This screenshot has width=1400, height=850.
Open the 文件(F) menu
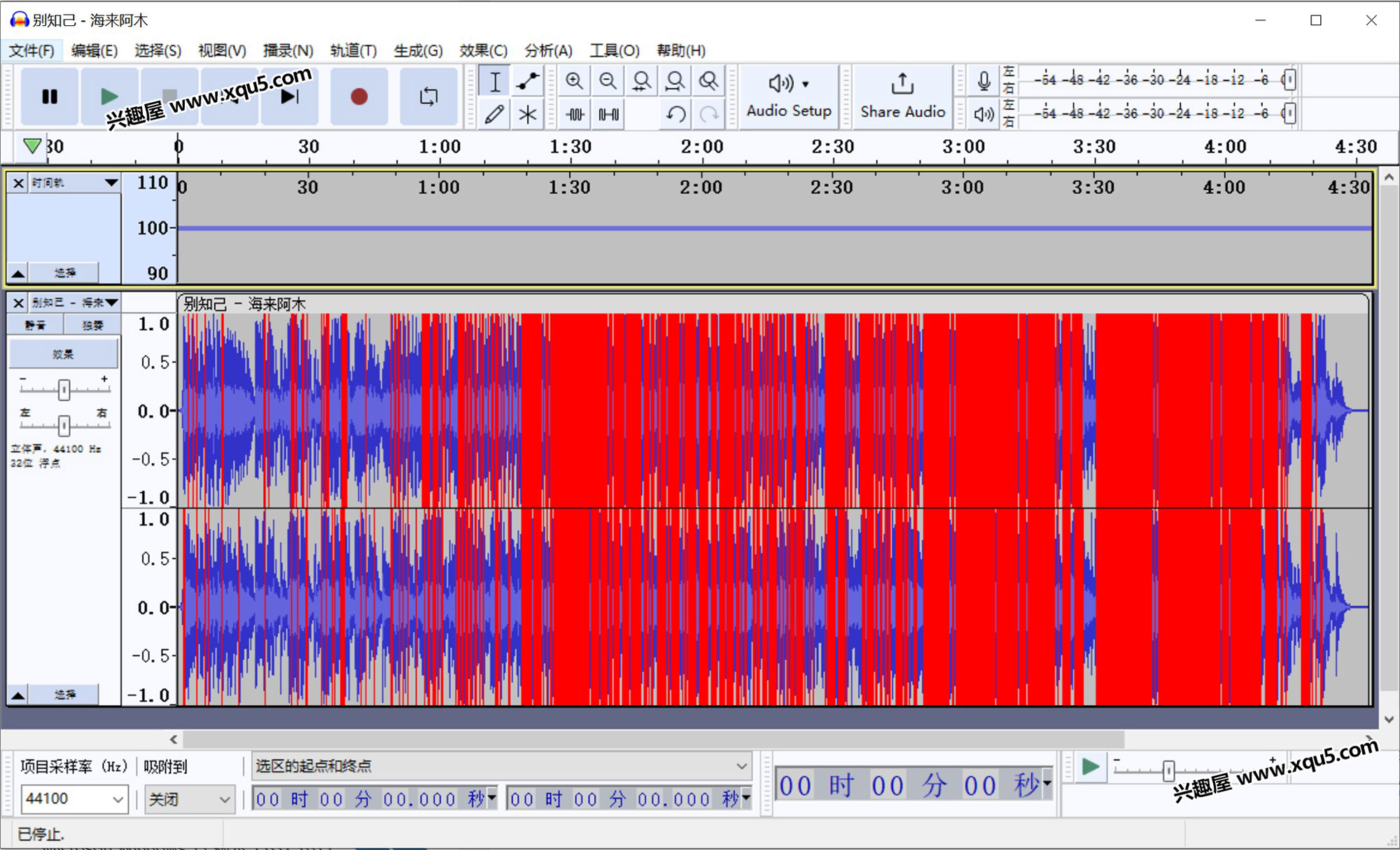tap(31, 50)
